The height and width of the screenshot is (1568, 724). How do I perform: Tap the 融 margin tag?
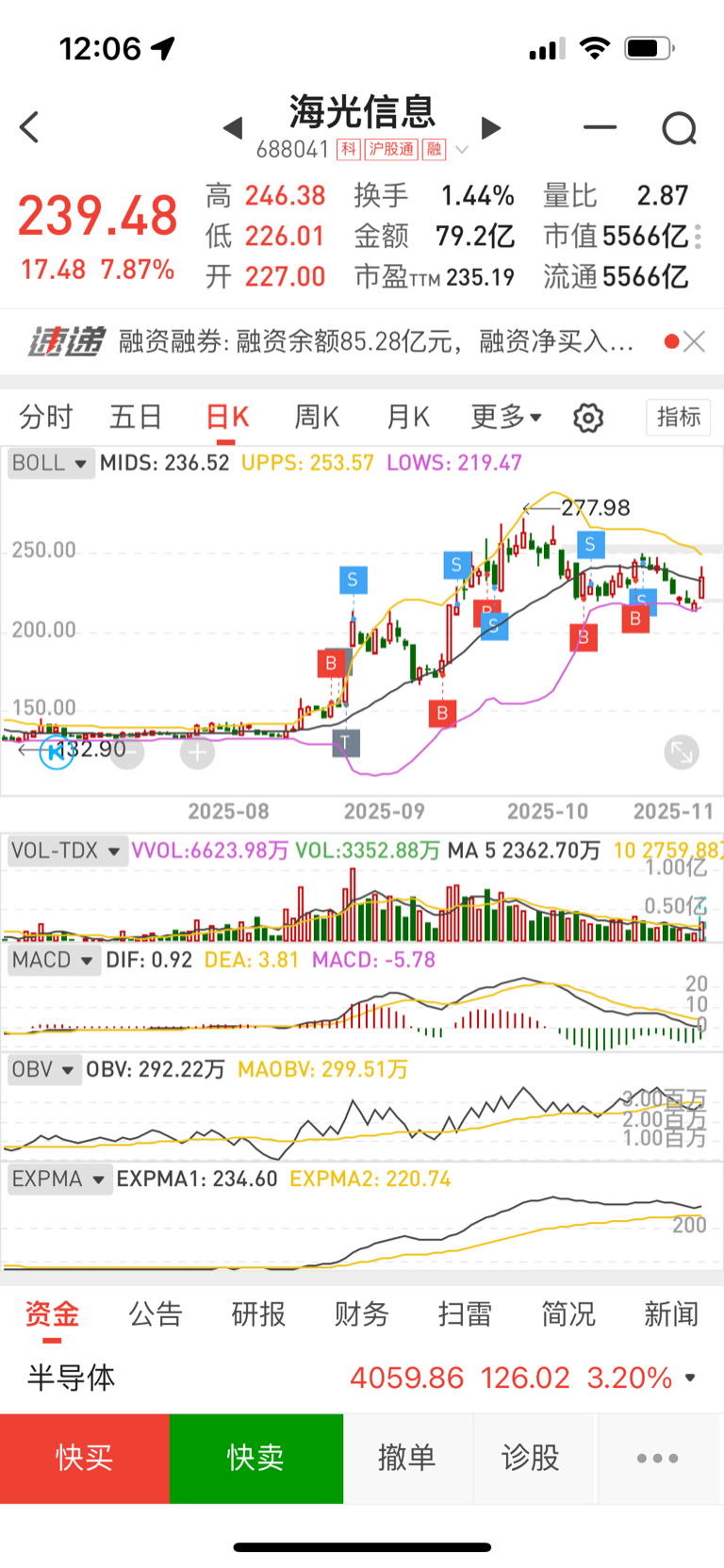pos(434,149)
